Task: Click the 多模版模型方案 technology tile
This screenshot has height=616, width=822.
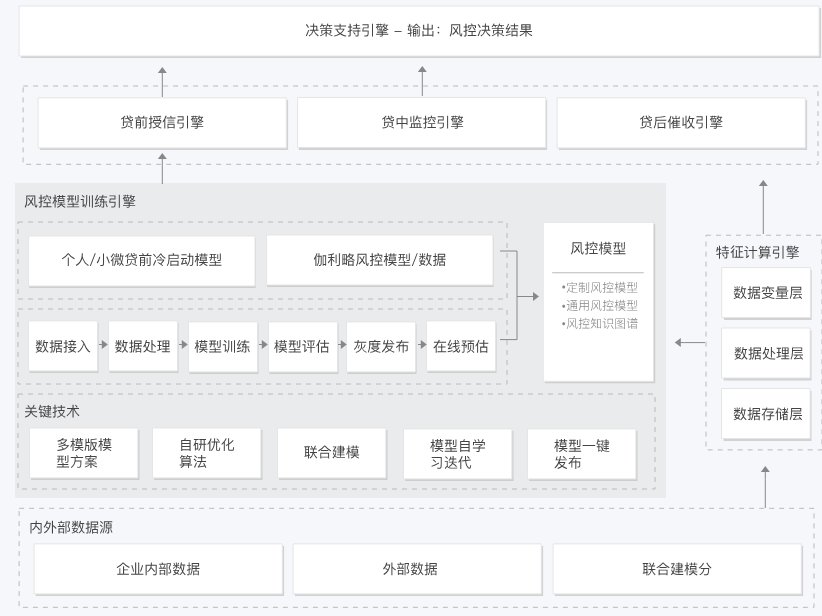Action: (83, 453)
